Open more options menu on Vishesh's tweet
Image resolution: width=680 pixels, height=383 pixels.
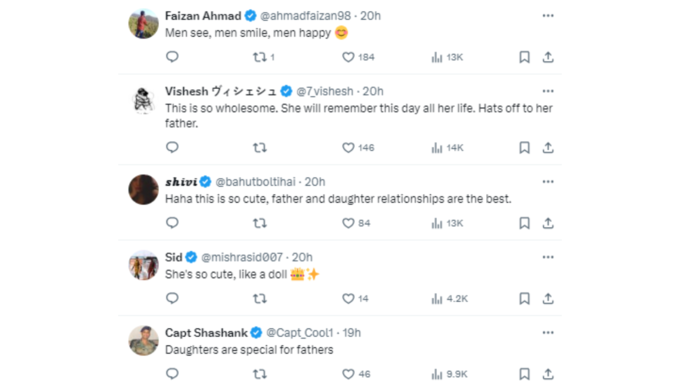tap(548, 91)
